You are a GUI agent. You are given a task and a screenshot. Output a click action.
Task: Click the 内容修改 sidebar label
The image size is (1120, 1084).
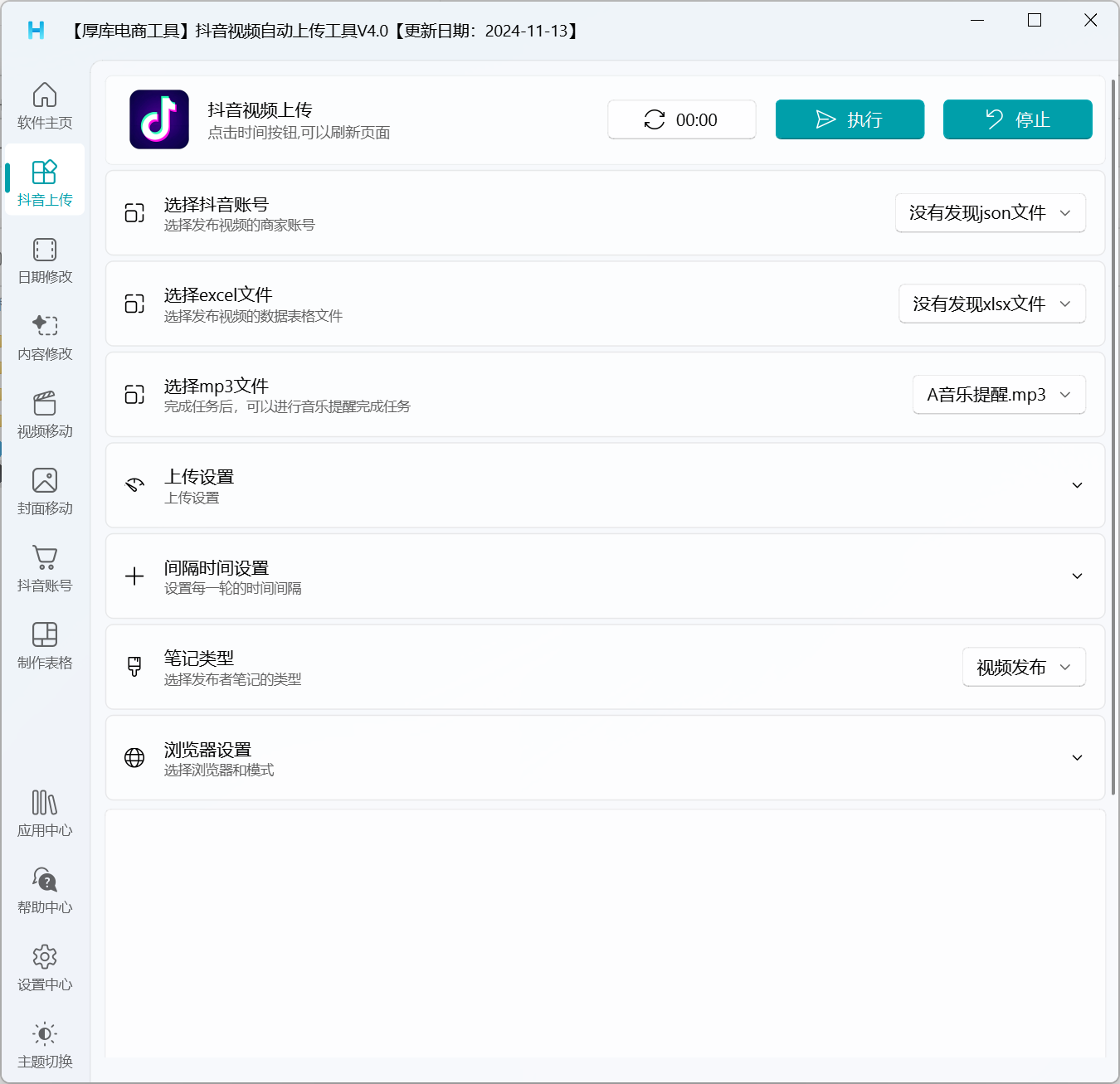(x=45, y=354)
